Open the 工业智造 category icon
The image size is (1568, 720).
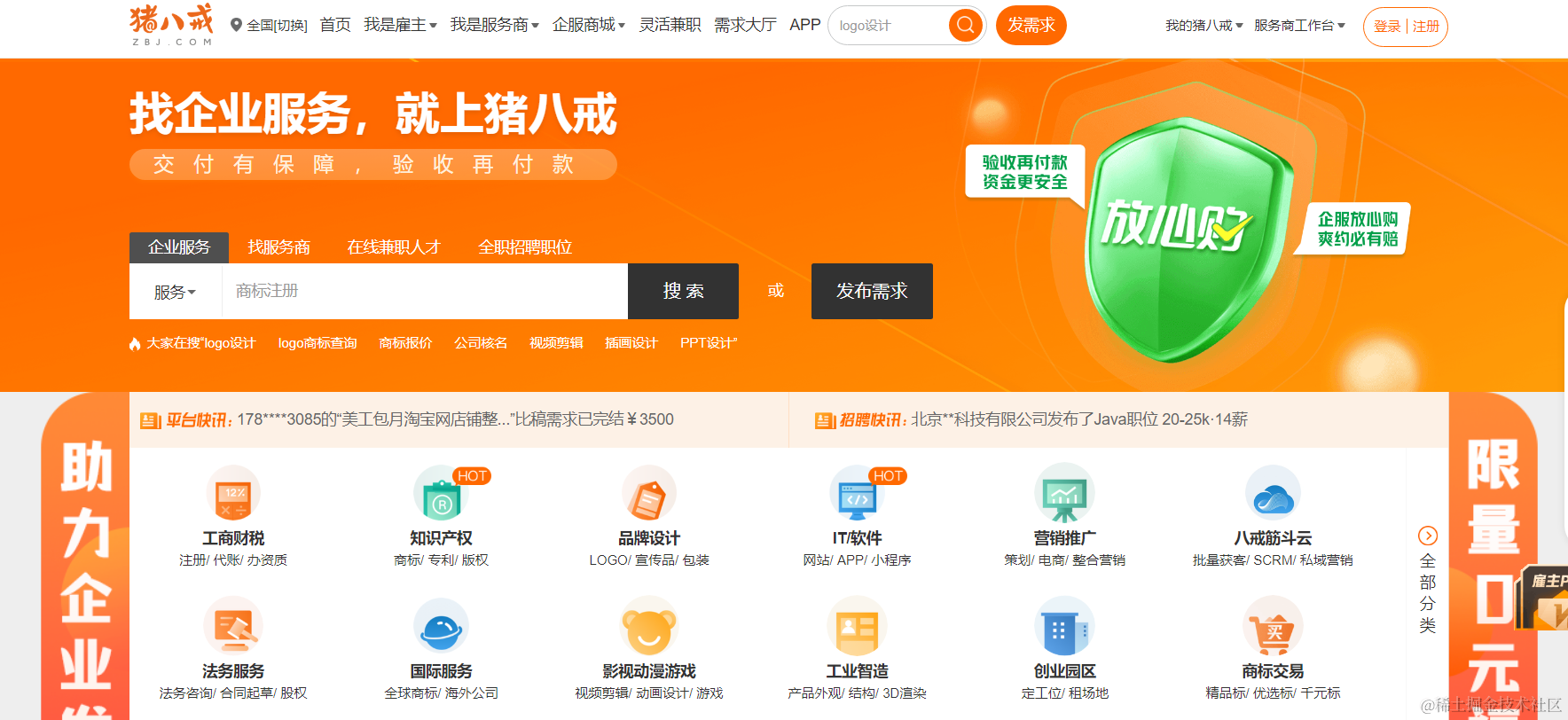[857, 625]
